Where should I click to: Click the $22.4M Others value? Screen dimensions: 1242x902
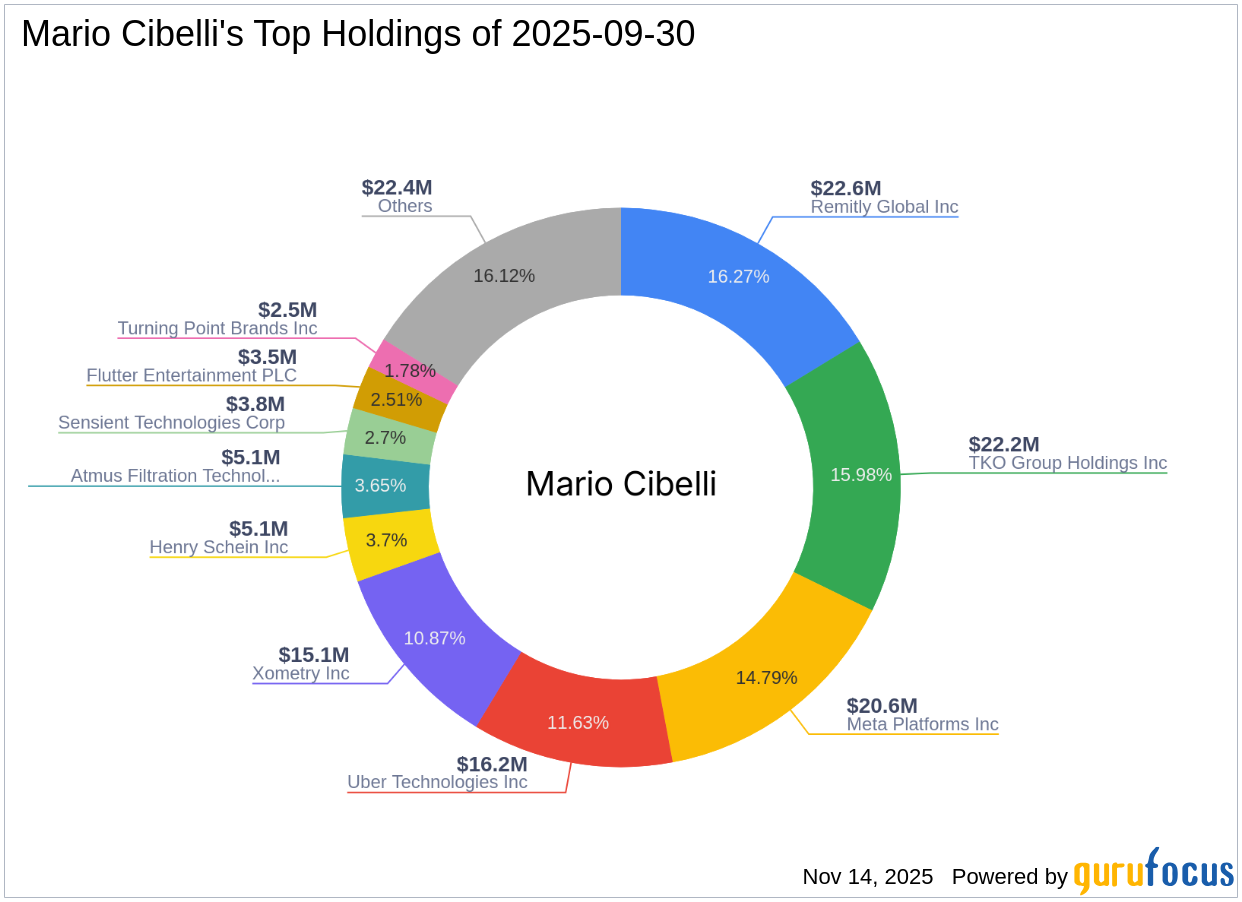pos(397,187)
